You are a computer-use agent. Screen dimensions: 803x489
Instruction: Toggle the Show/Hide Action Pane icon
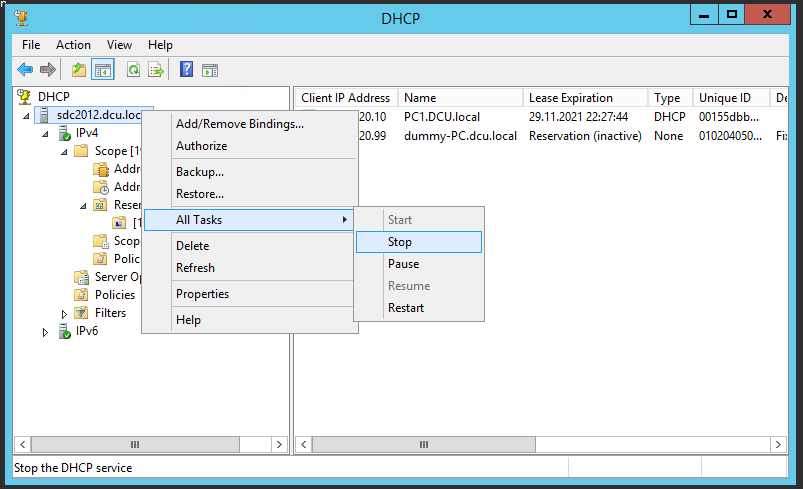point(210,69)
